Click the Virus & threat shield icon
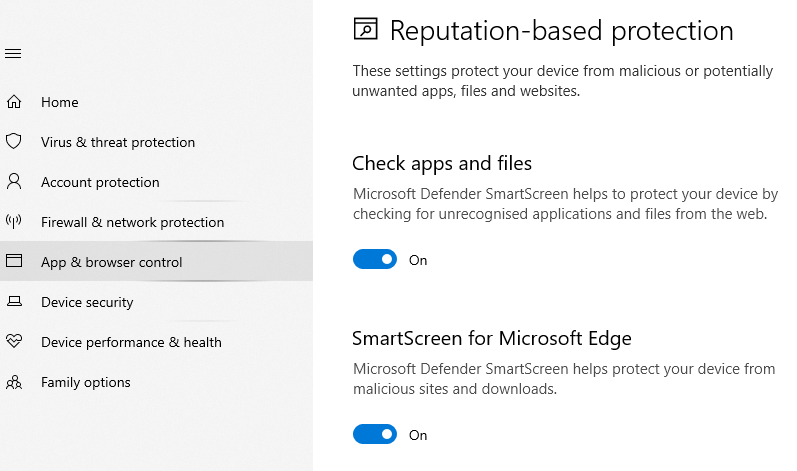The image size is (797, 471). [x=14, y=142]
